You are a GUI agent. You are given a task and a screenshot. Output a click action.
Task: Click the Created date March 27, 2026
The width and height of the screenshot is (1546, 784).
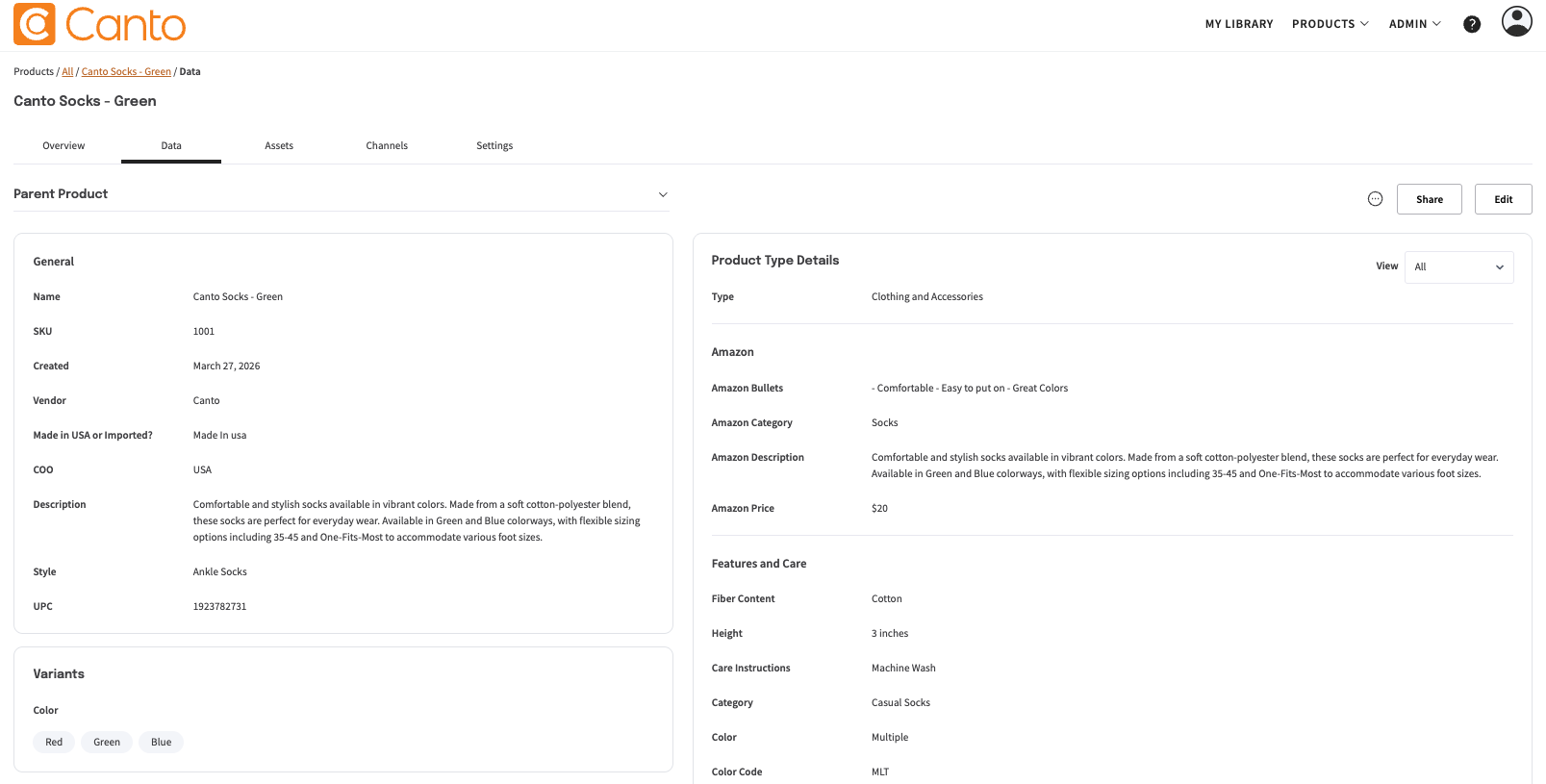[226, 367]
